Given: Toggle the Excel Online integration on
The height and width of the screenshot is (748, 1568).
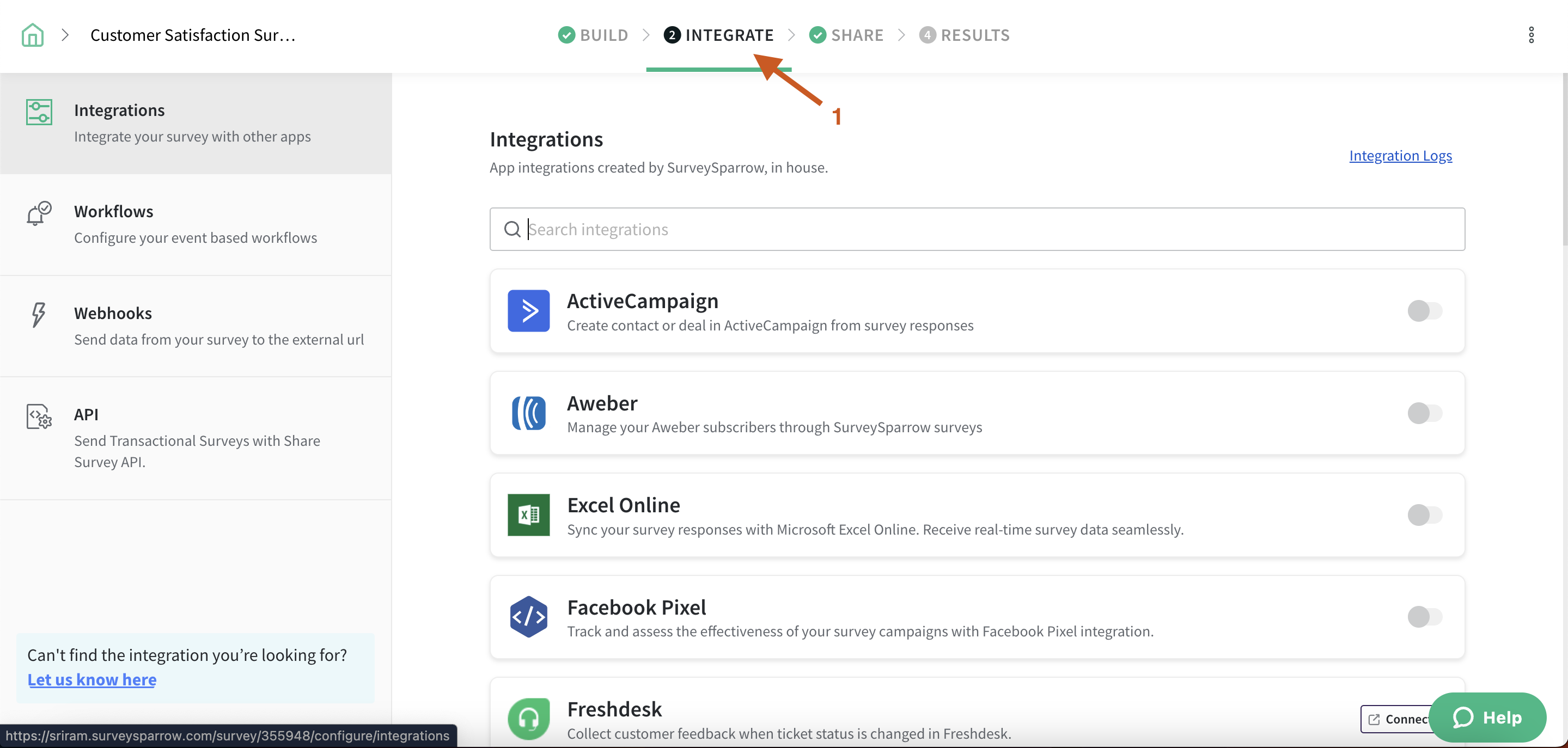Looking at the screenshot, I should [x=1424, y=515].
